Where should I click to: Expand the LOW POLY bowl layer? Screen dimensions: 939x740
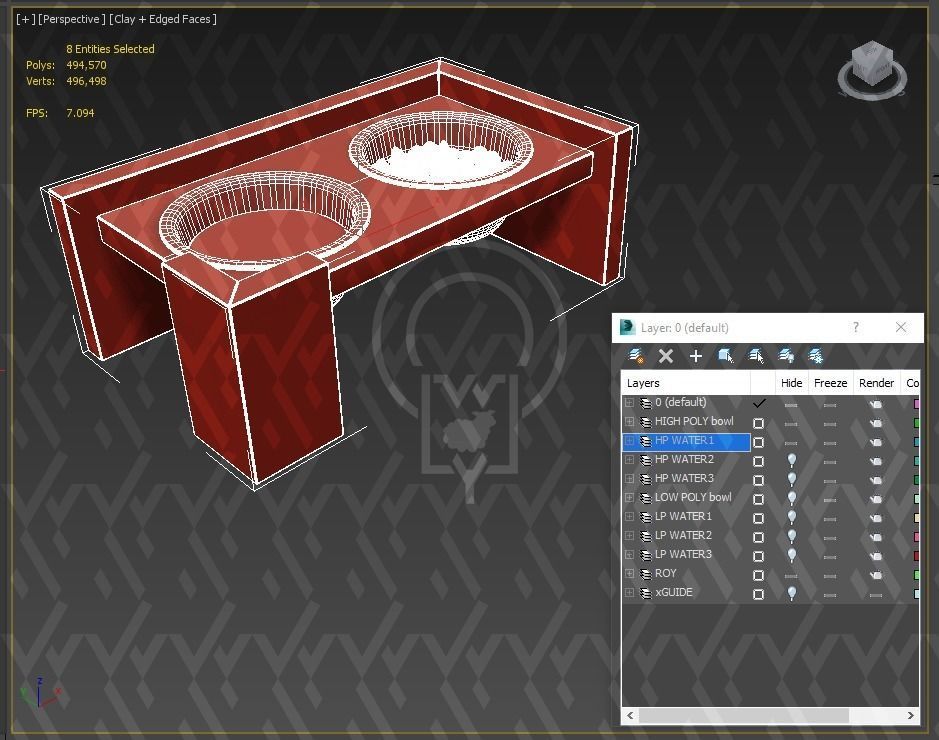629,498
